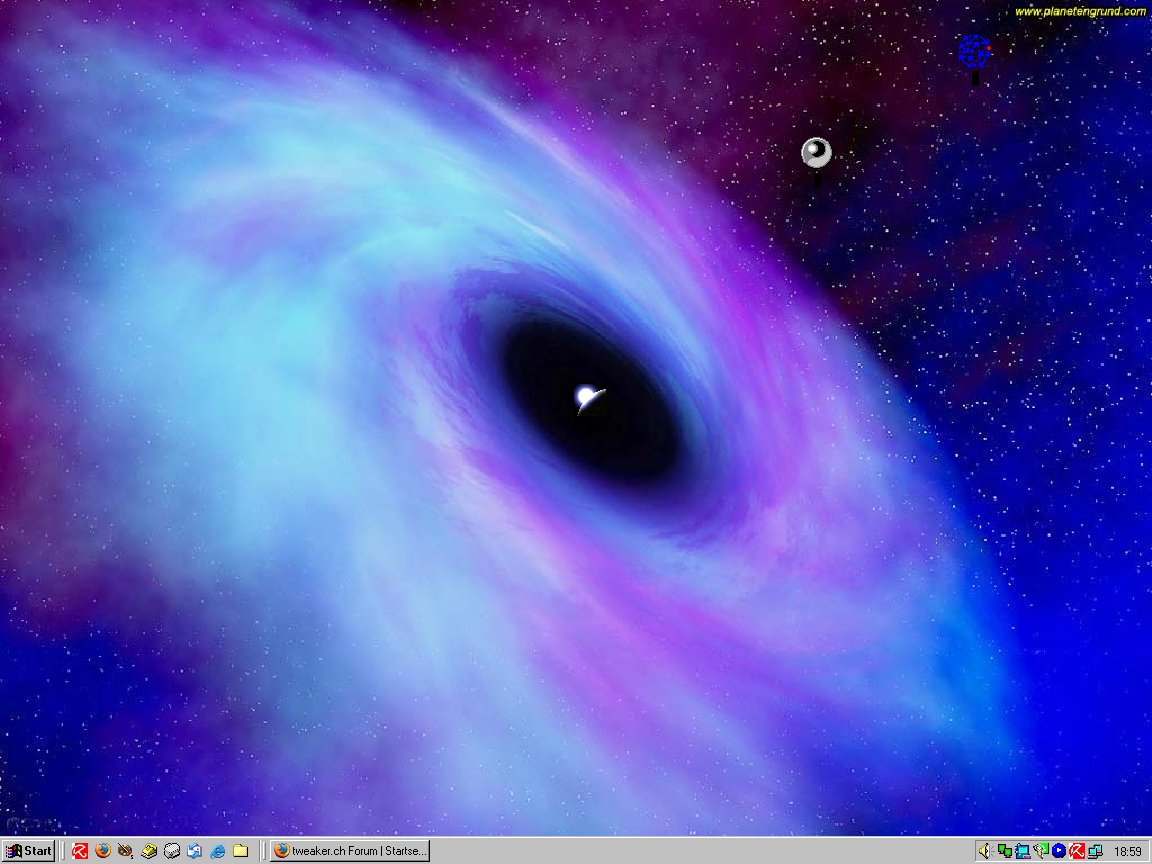Click the green satellite tray icon
Image resolution: width=1152 pixels, height=864 pixels.
1040,851
